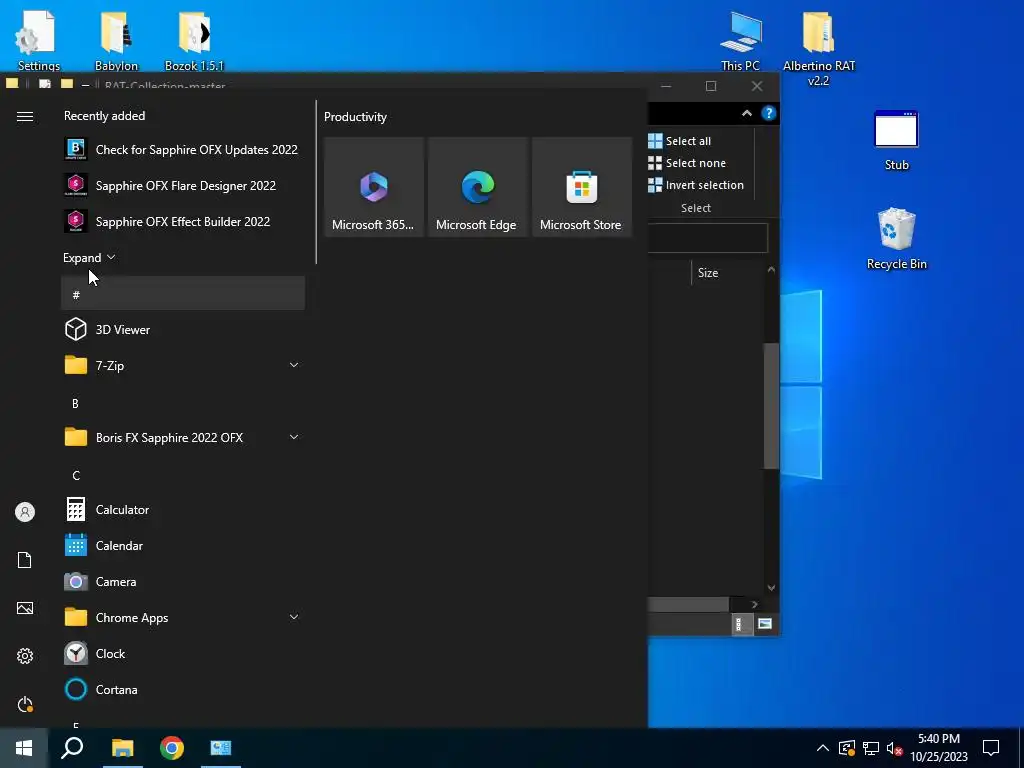Click Size column header in Explorer
Viewport: 1024px width, 768px height.
[708, 273]
